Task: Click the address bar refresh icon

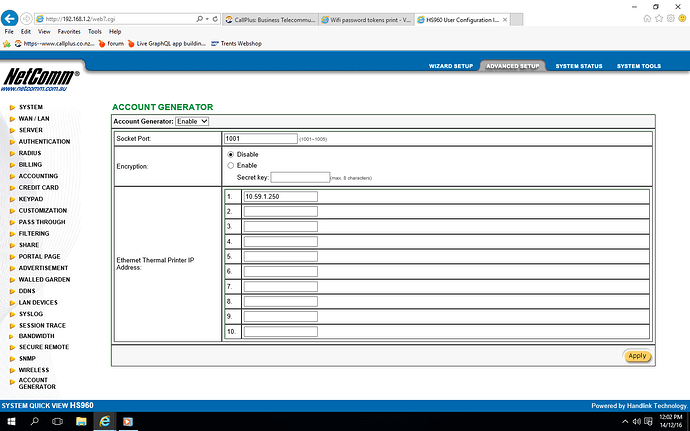Action: pos(215,19)
